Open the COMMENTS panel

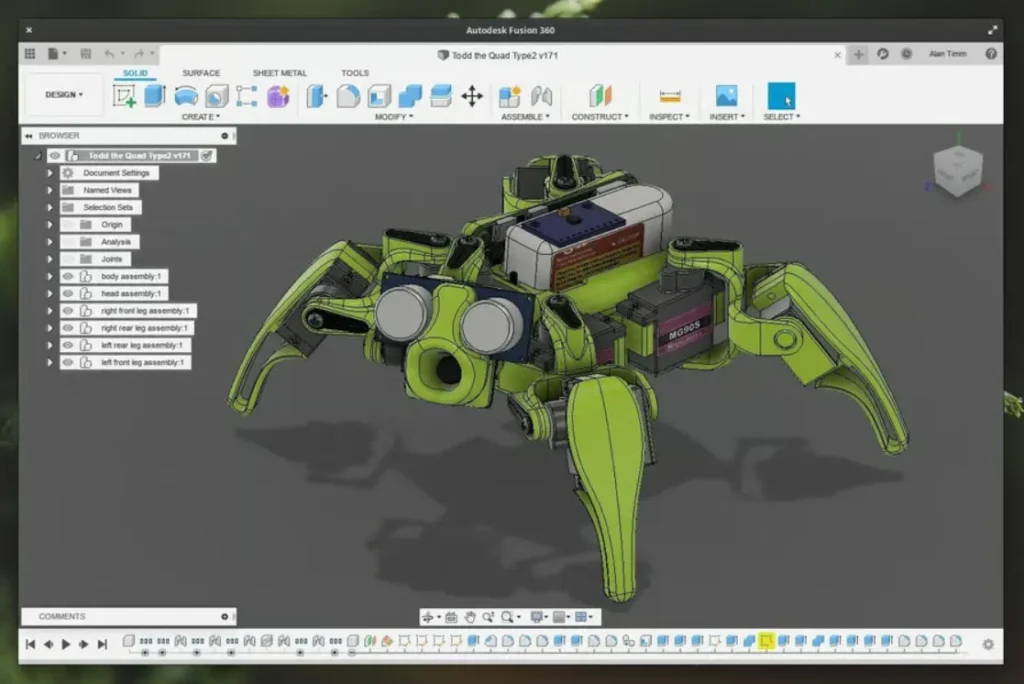click(62, 616)
